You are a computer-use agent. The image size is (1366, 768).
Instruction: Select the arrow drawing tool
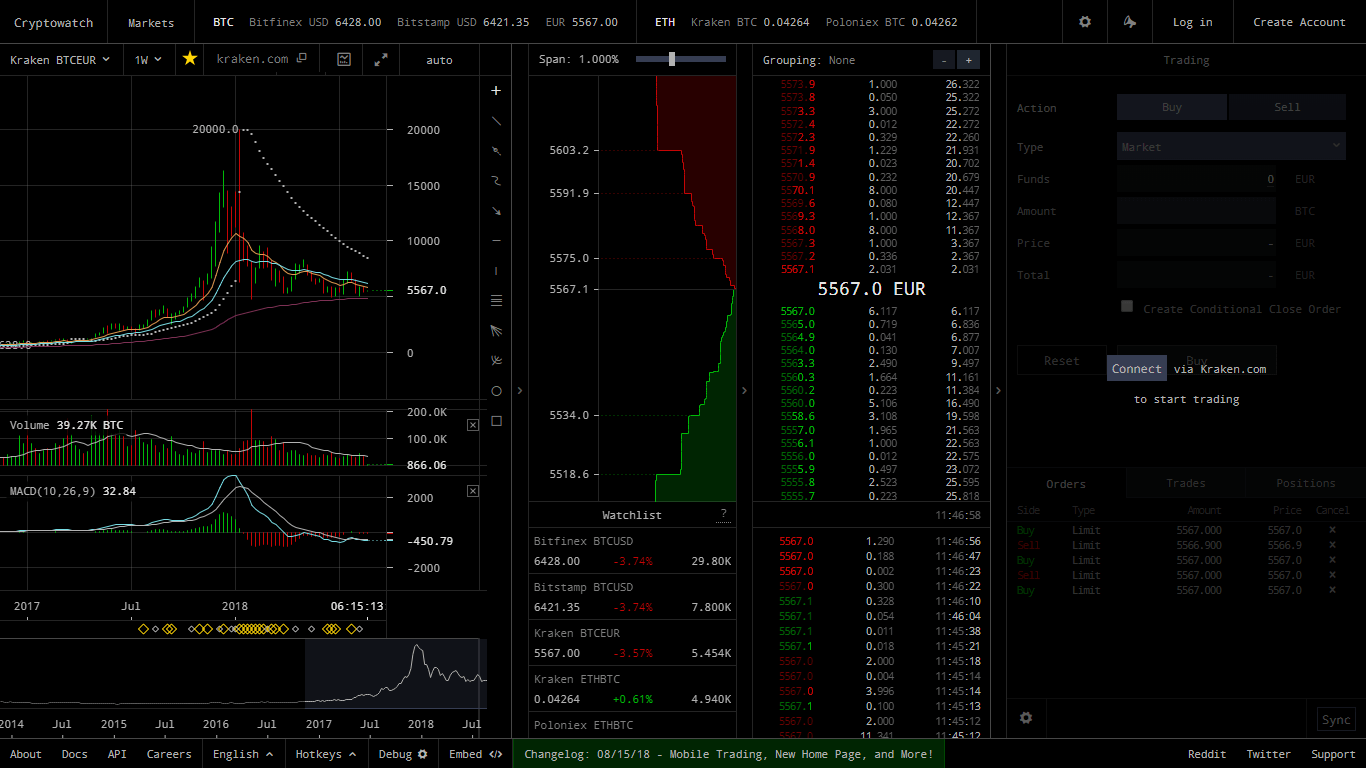coord(496,211)
